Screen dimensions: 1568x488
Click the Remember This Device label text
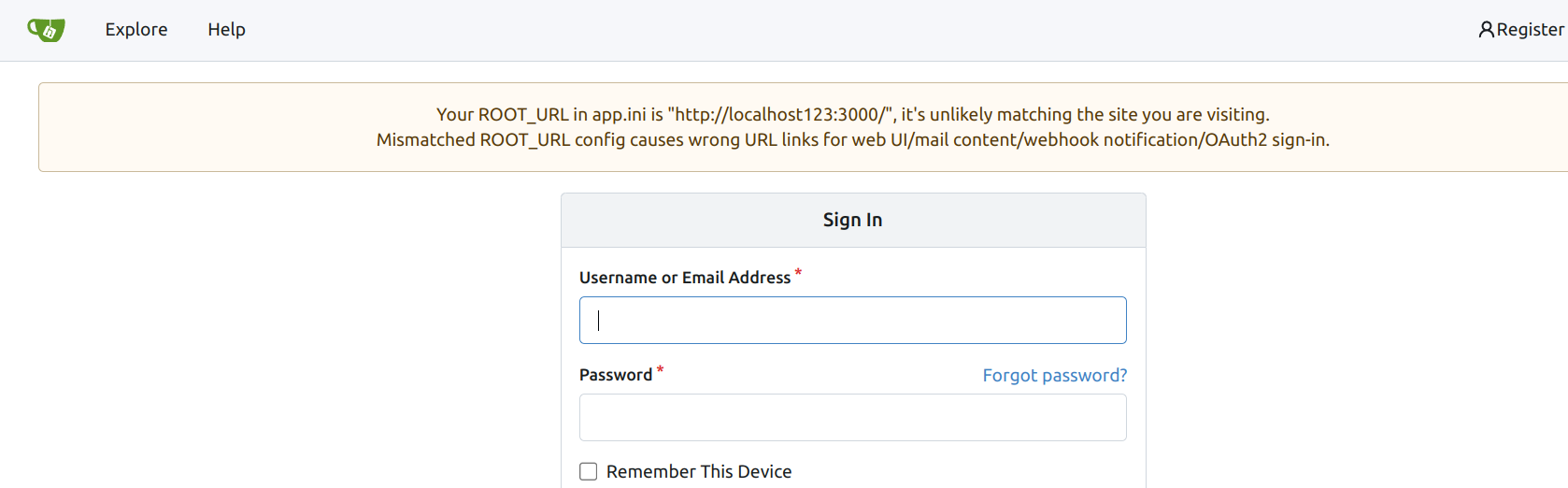(x=699, y=472)
